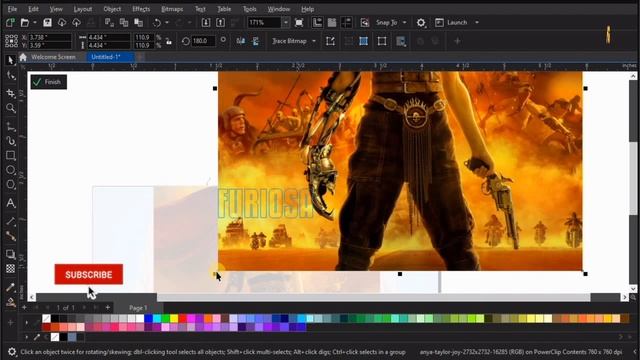Activate the Zoom tool in the toolbox
640x360 pixels.
(x=11, y=108)
